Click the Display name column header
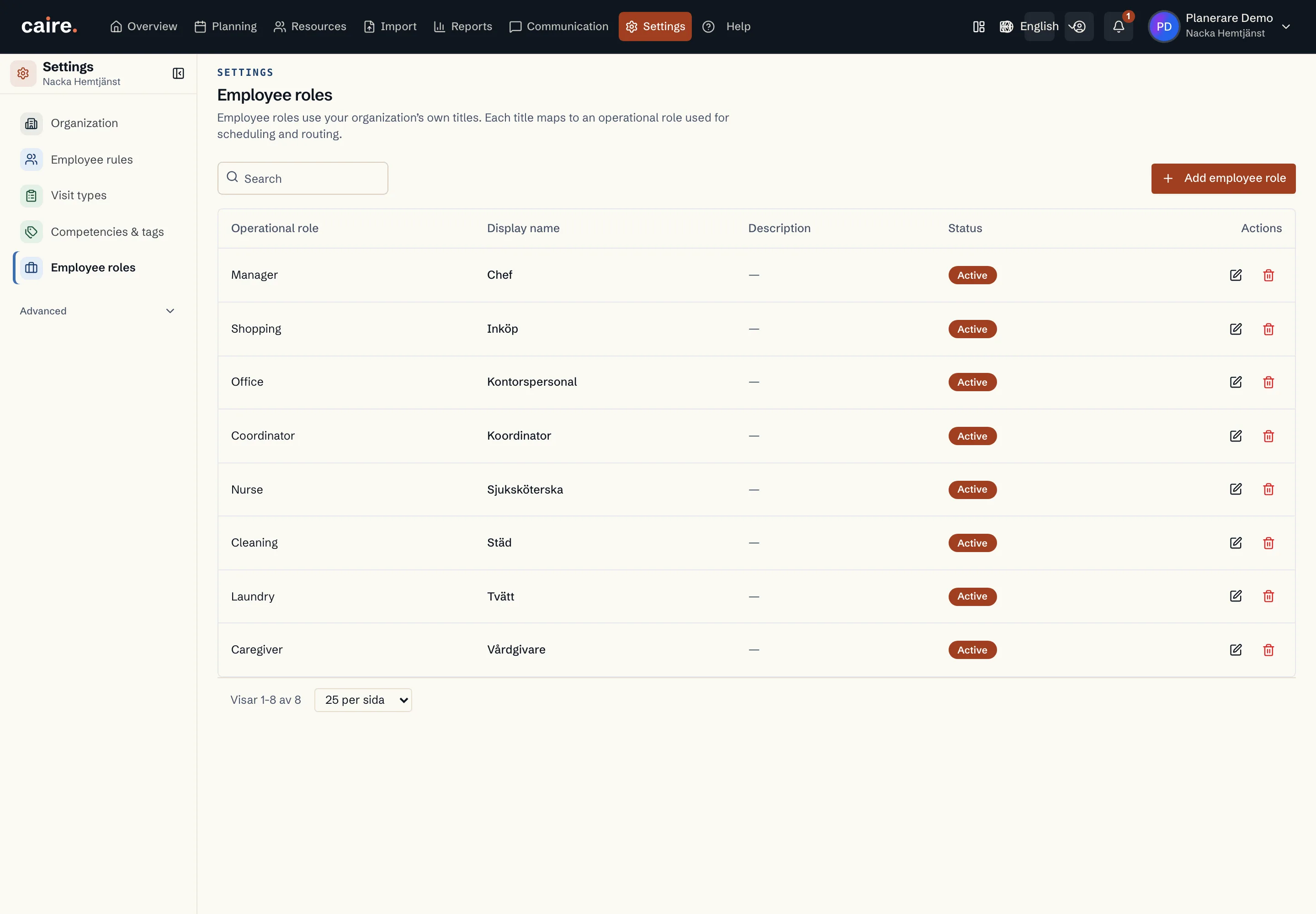Image resolution: width=1316 pixels, height=914 pixels. pyautogui.click(x=523, y=228)
